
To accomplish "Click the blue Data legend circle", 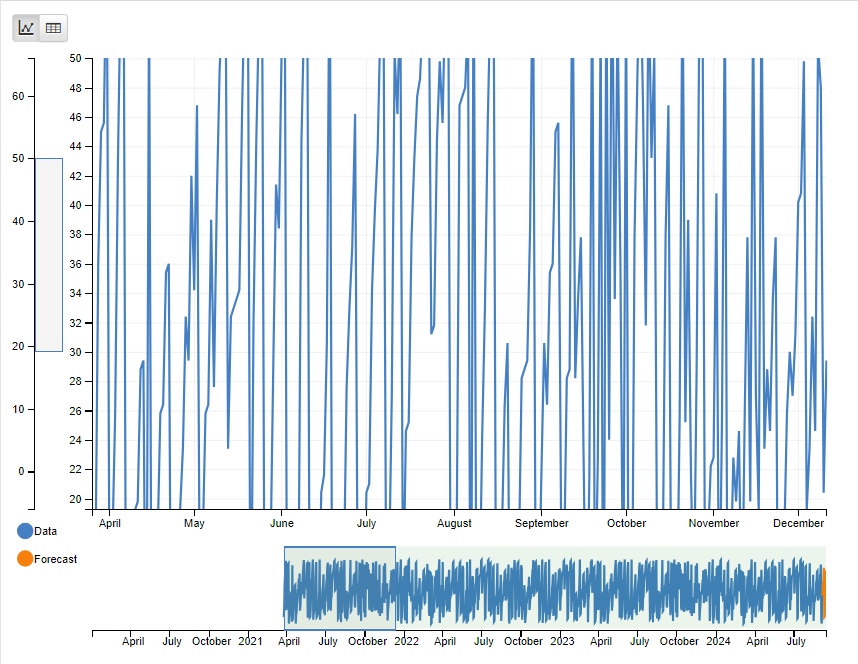I will coord(25,531).
